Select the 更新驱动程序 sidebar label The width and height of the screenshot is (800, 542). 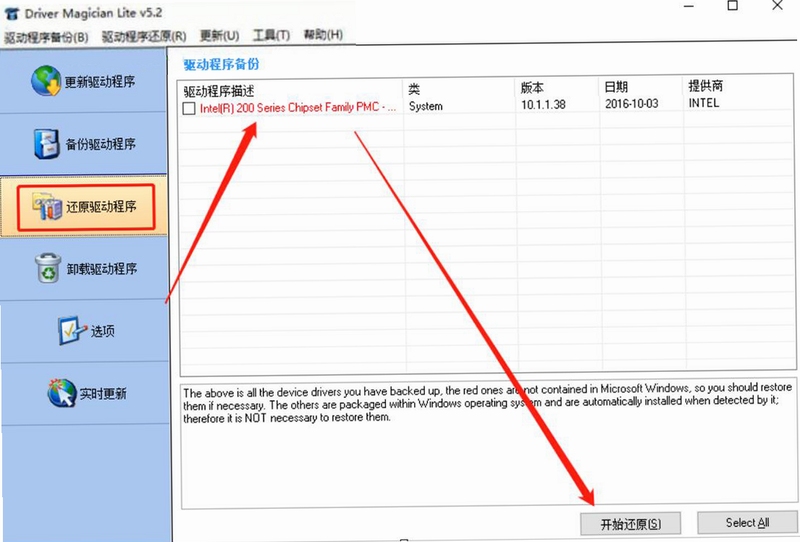[100, 82]
